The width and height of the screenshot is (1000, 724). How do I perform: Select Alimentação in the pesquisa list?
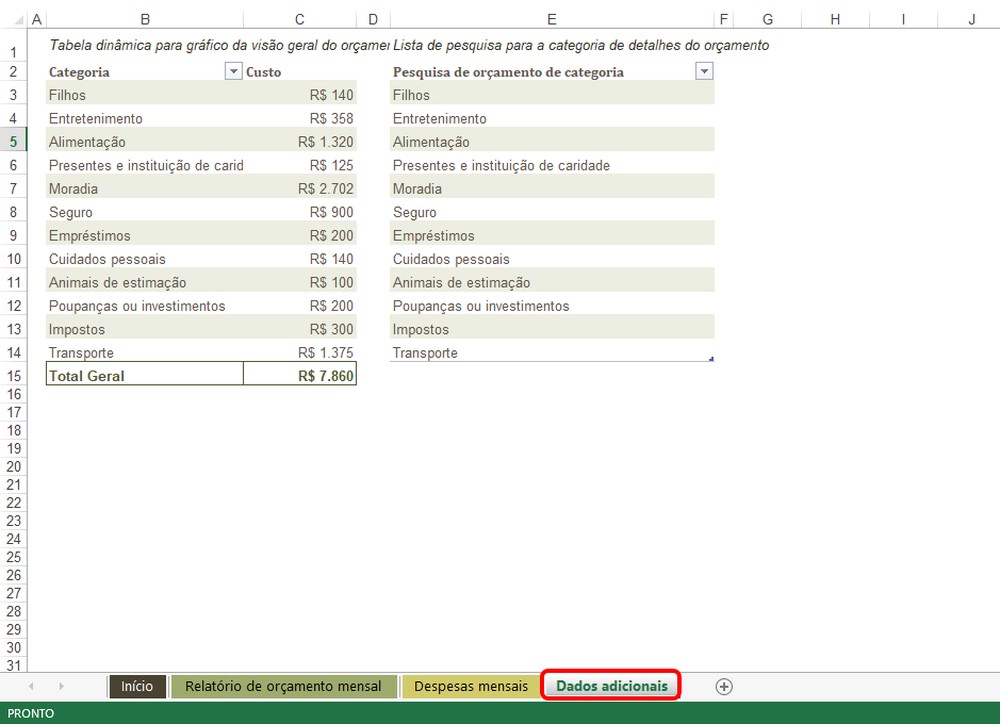(551, 141)
